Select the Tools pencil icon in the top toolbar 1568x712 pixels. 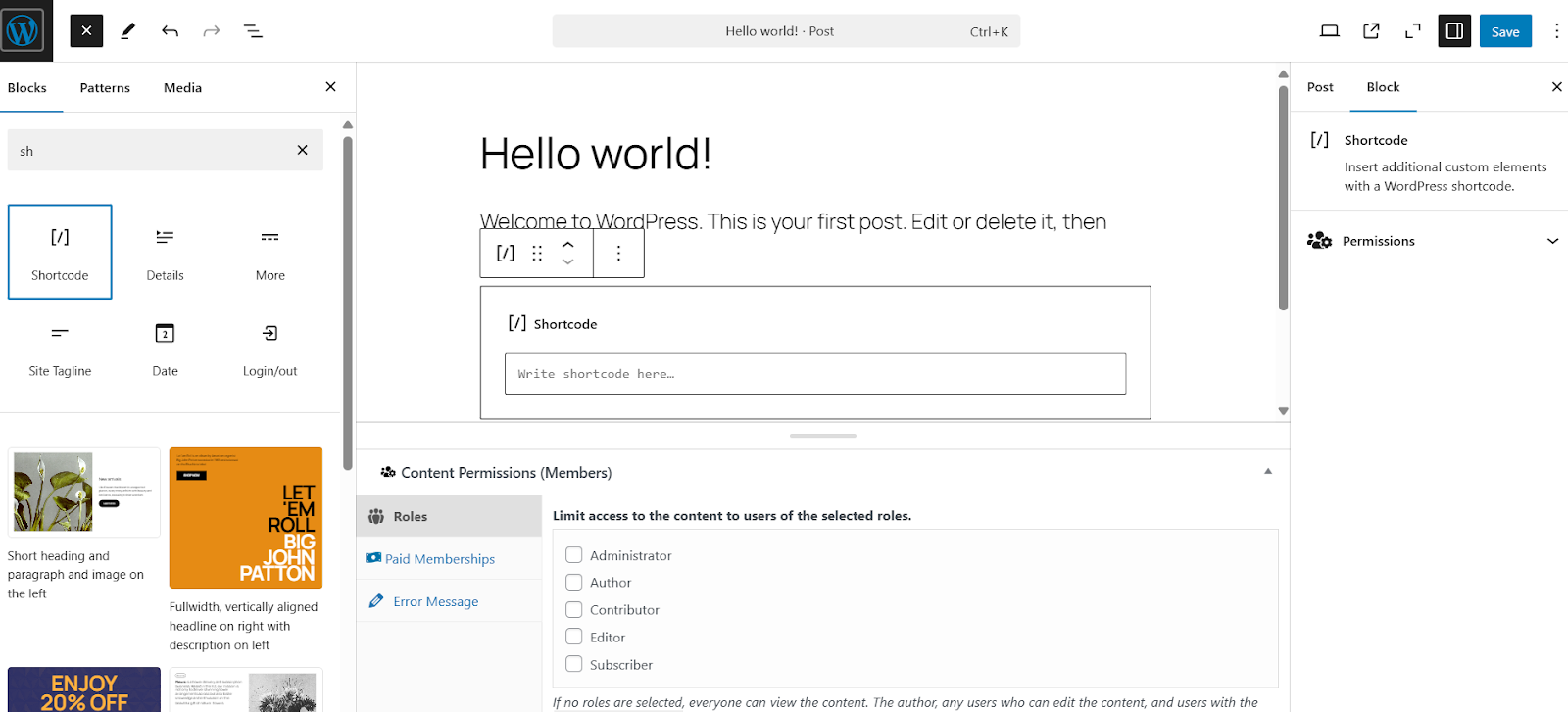(x=128, y=31)
